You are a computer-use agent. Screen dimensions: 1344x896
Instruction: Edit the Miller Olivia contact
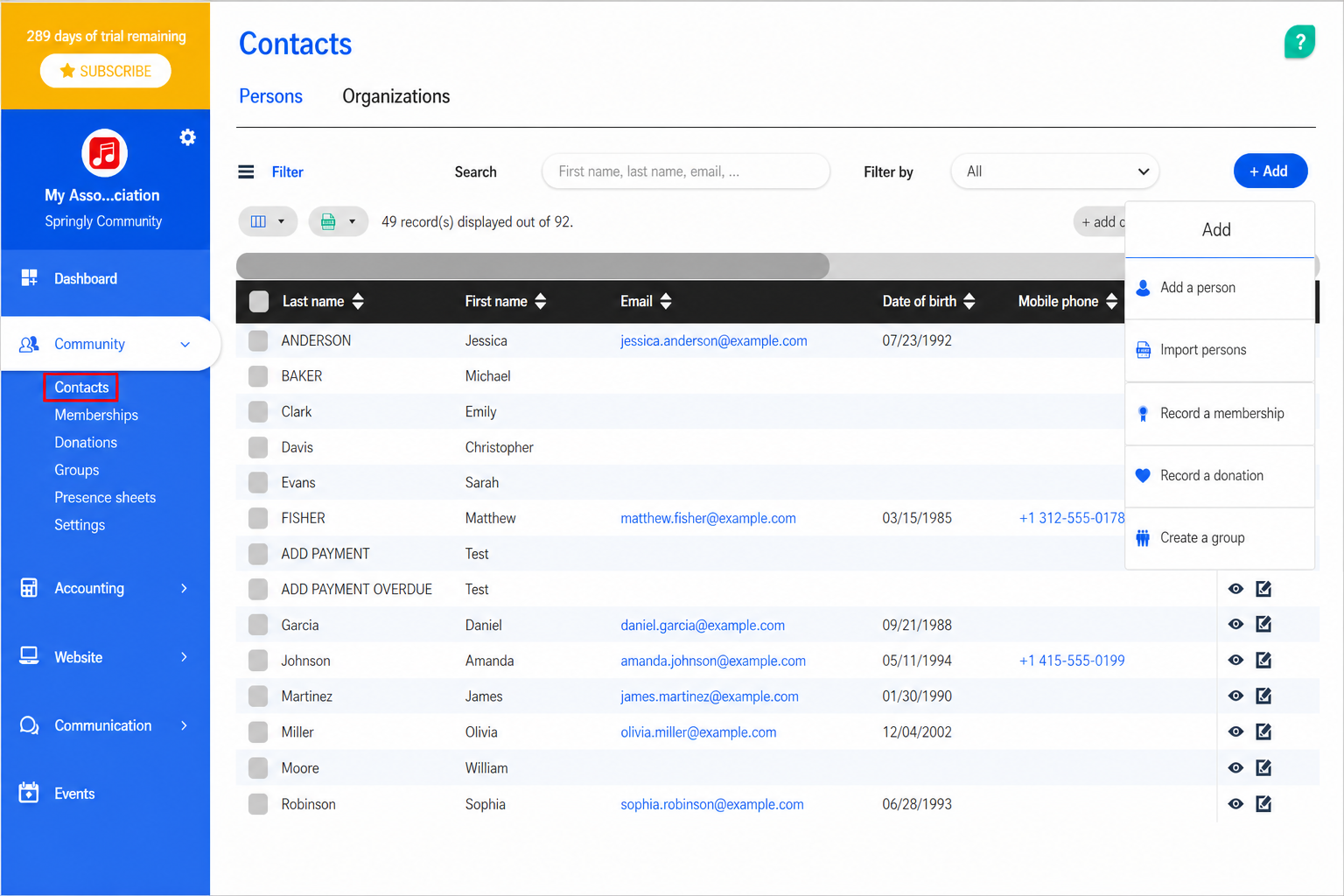tap(1263, 731)
